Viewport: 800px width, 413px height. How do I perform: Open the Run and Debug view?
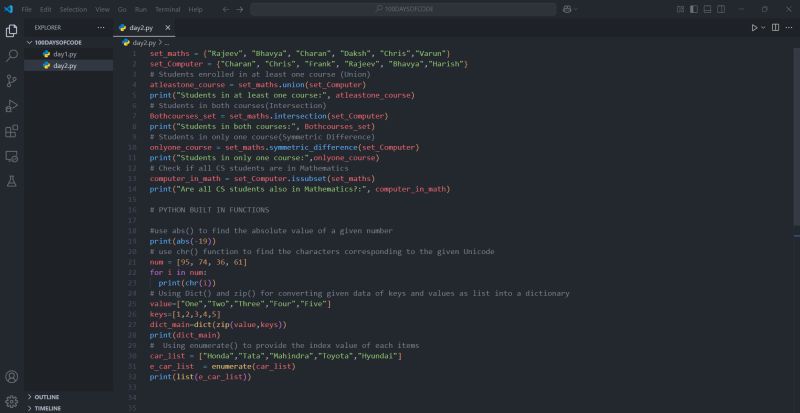click(12, 105)
